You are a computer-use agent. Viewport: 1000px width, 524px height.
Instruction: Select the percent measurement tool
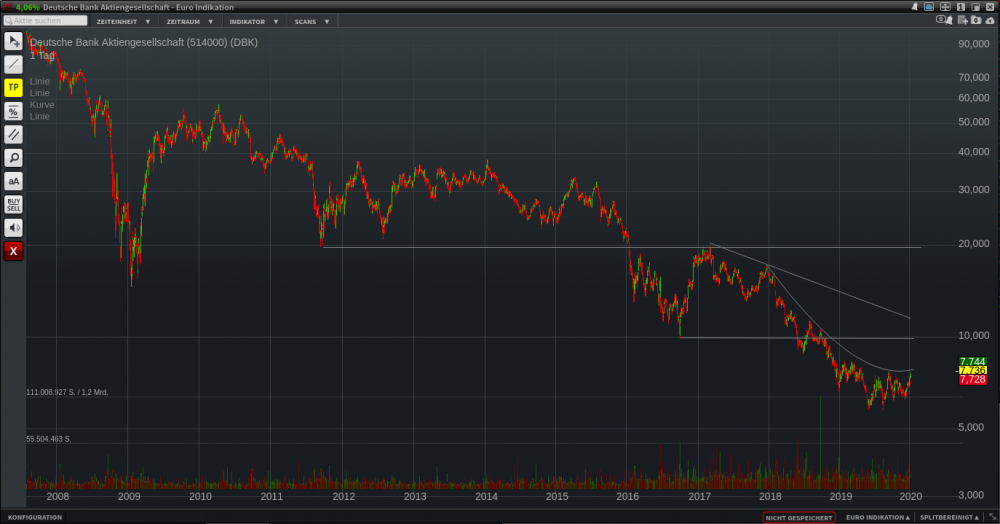(x=13, y=112)
